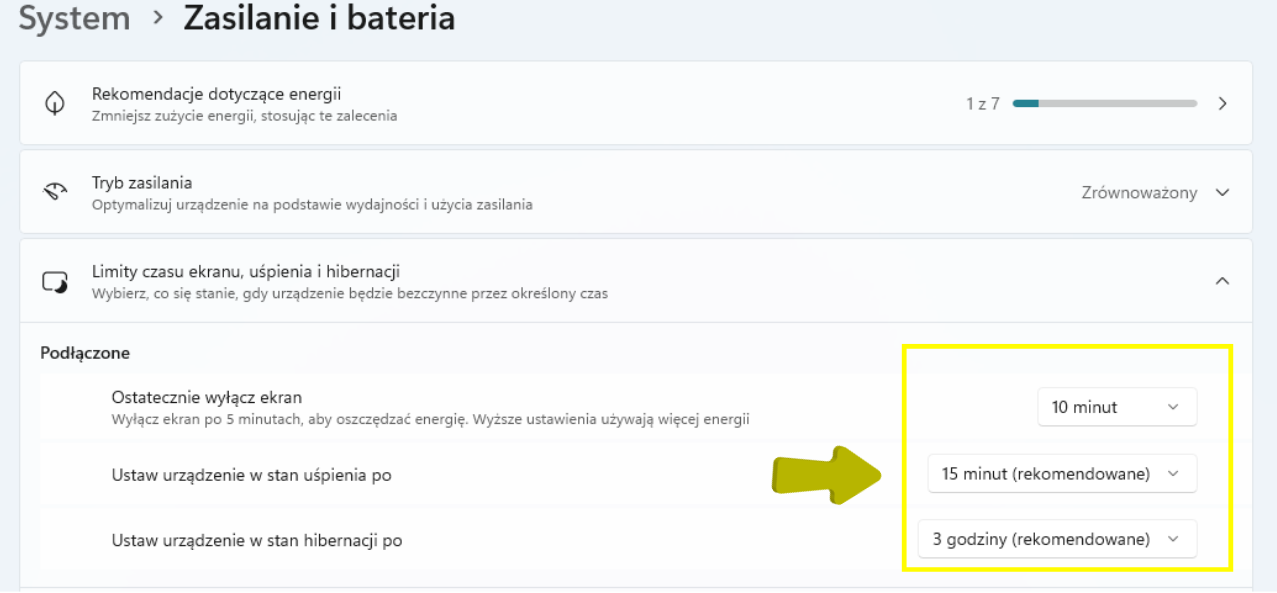Click the breadcrumb separator after System
The height and width of the screenshot is (593, 1277).
pyautogui.click(x=158, y=19)
